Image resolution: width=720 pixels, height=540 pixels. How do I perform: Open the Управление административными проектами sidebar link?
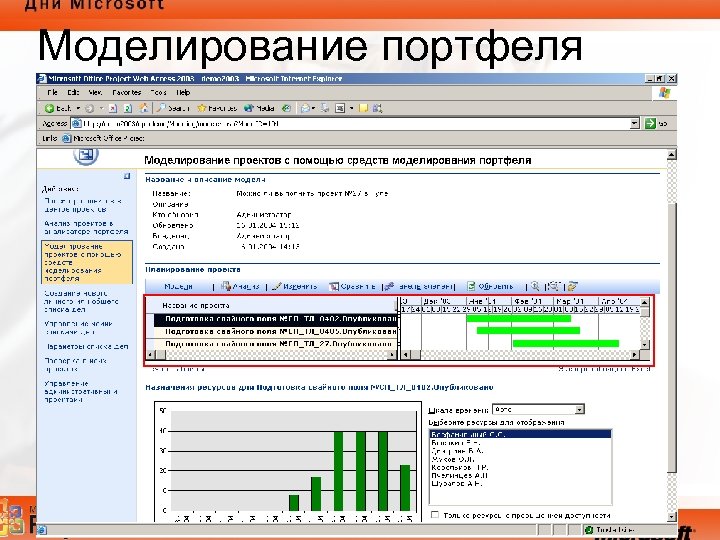point(81,392)
